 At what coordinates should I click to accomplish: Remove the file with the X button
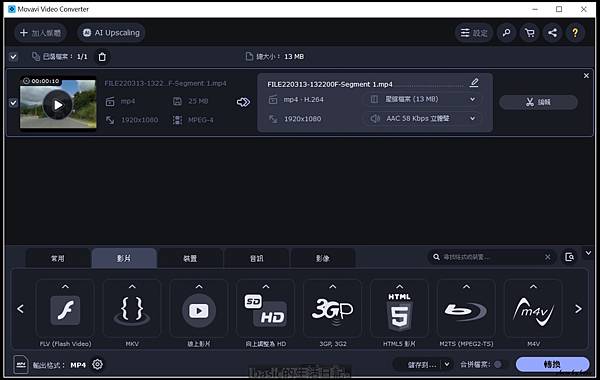(x=586, y=76)
